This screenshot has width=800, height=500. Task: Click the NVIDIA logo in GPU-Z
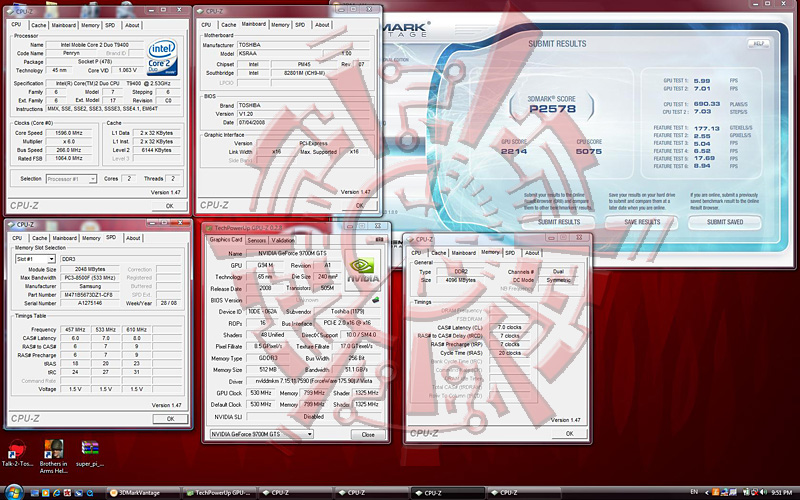tap(363, 270)
